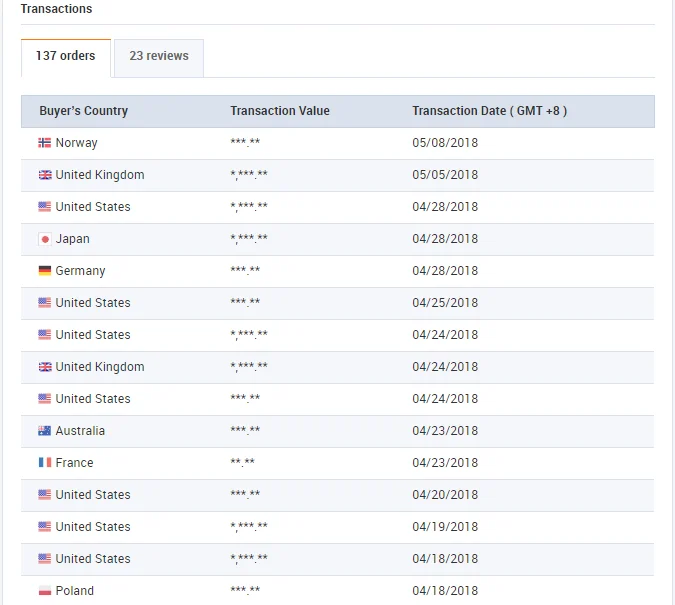Click France's masked transaction value

[x=242, y=463]
